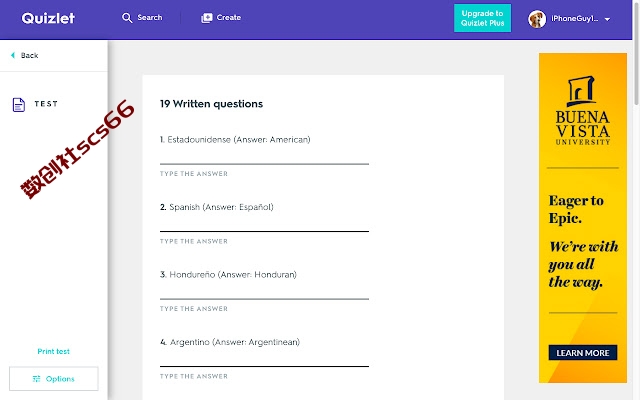Click answer field for Spanish question

pyautogui.click(x=264, y=224)
